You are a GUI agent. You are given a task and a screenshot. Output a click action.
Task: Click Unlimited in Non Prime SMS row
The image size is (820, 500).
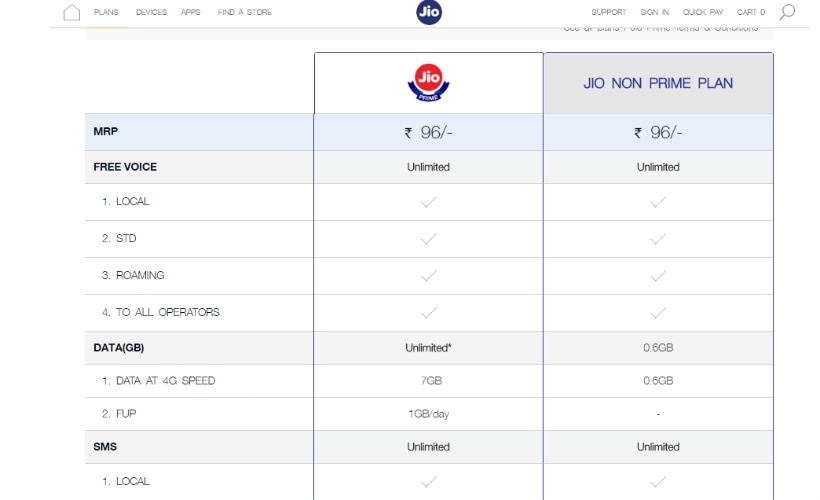pyautogui.click(x=658, y=447)
